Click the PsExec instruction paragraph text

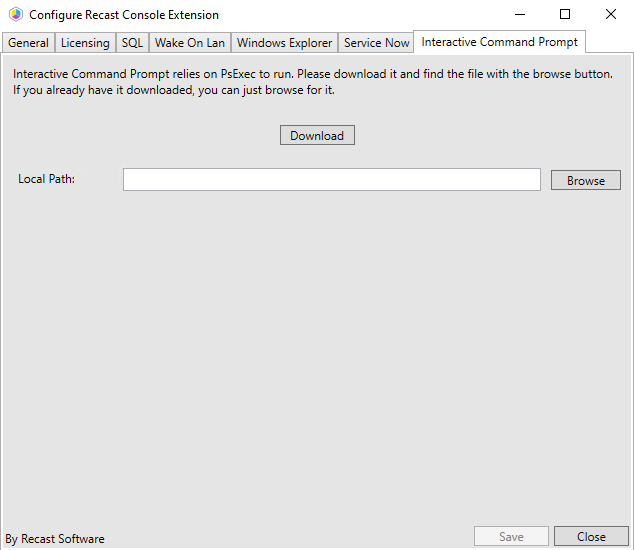[x=313, y=82]
